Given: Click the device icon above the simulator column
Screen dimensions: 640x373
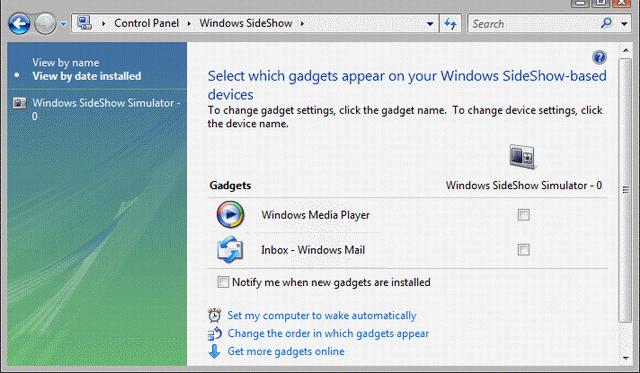Looking at the screenshot, I should point(522,156).
